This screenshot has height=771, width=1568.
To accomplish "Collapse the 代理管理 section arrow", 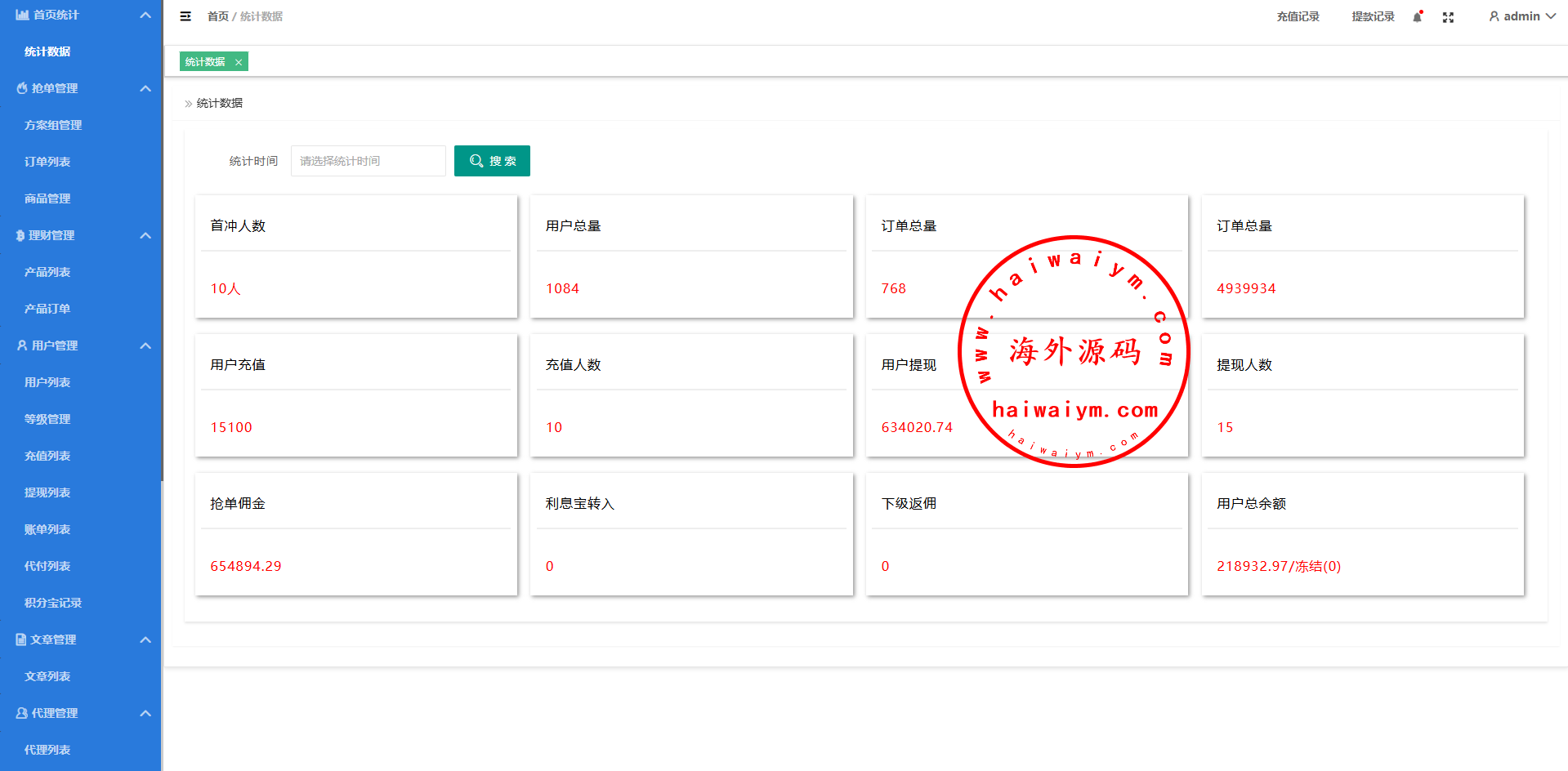I will [x=145, y=713].
